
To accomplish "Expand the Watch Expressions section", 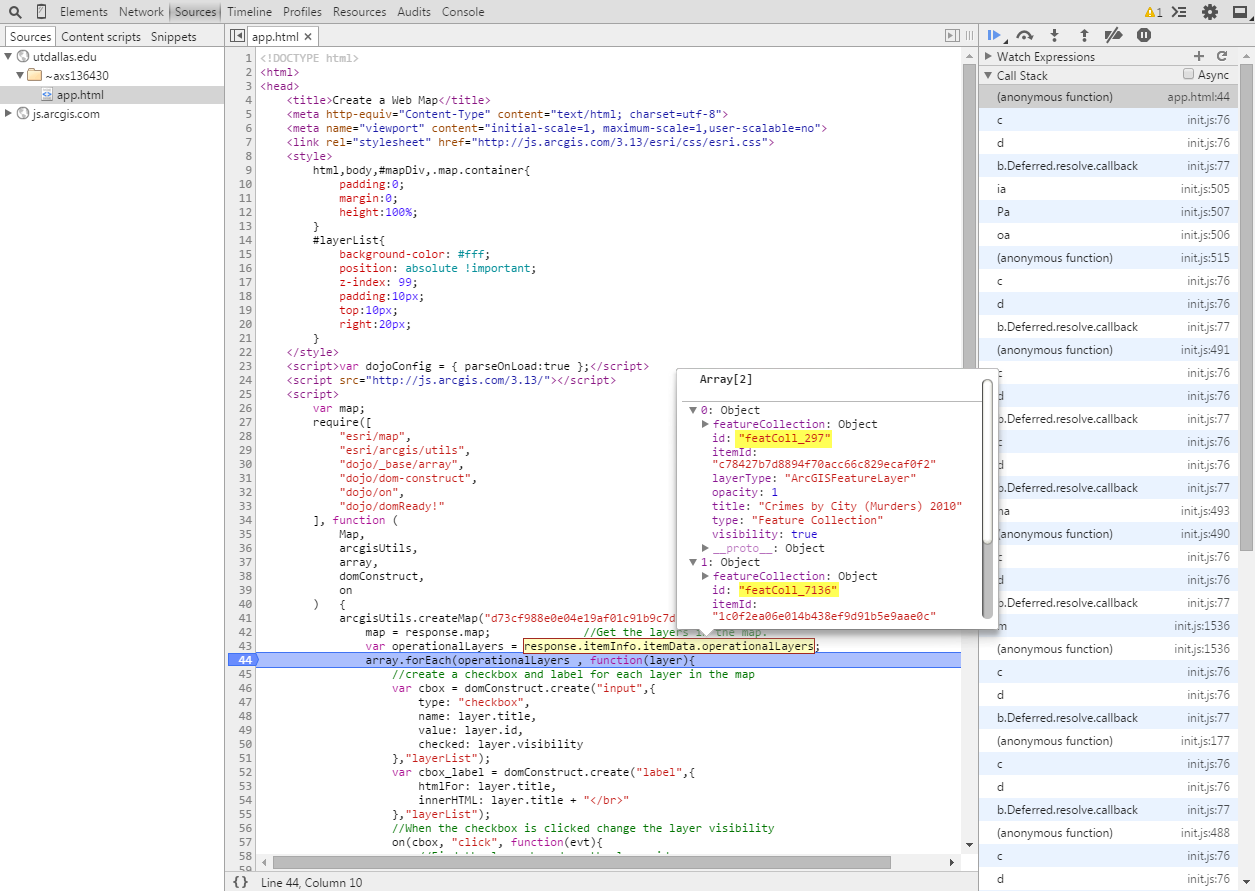I will (x=989, y=57).
